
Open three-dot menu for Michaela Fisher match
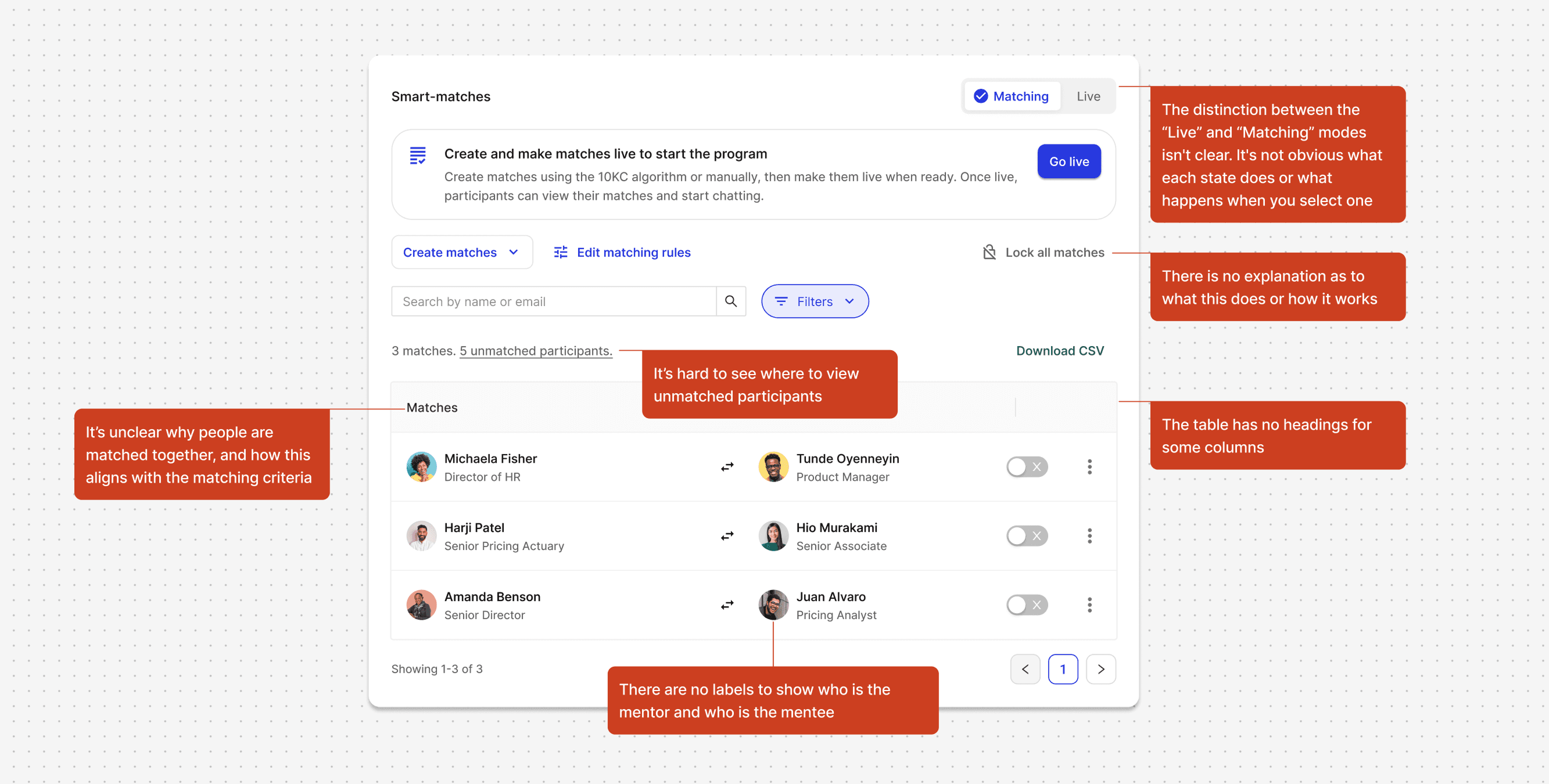click(1089, 466)
